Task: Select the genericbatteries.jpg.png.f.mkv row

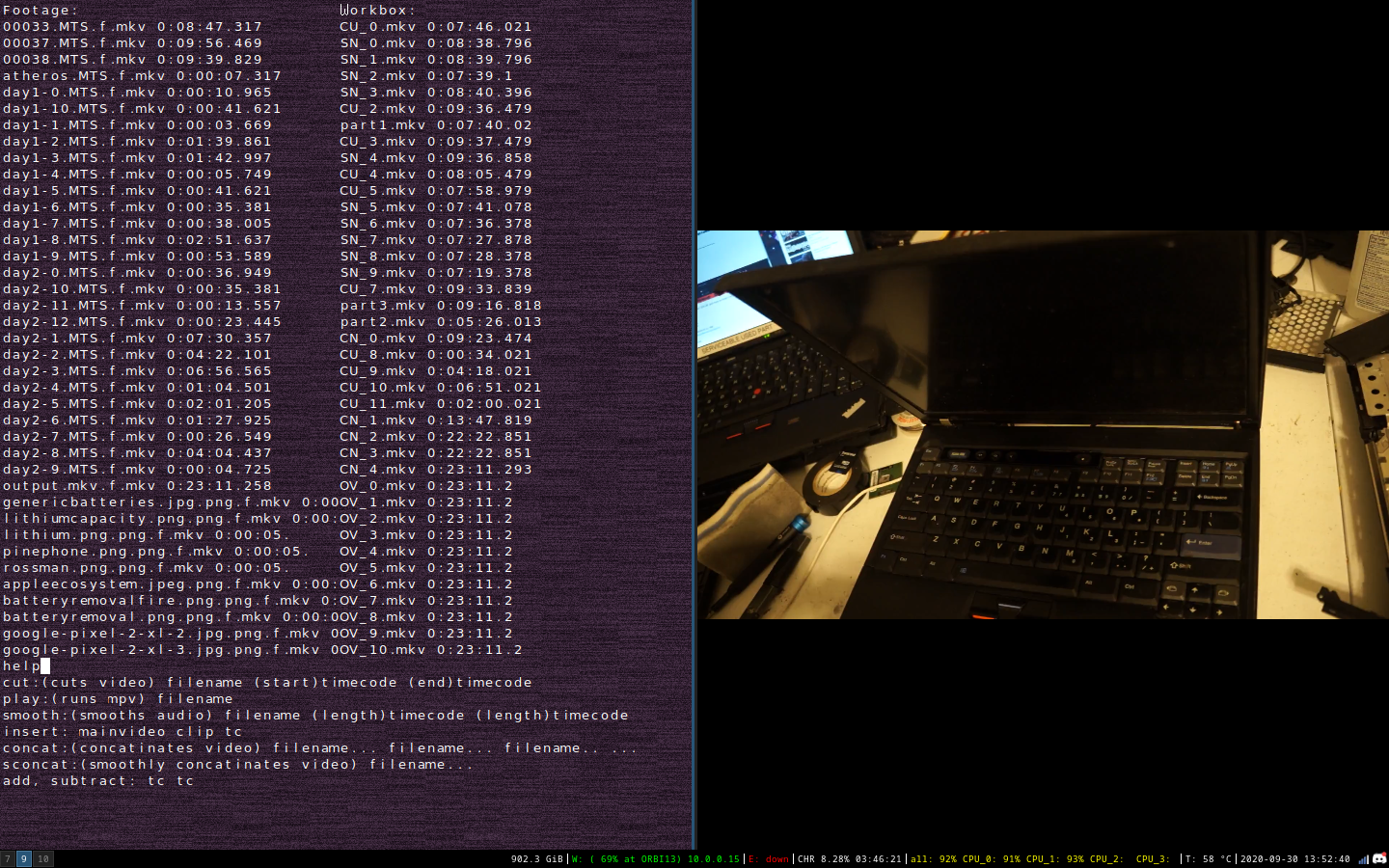Action: (170, 502)
